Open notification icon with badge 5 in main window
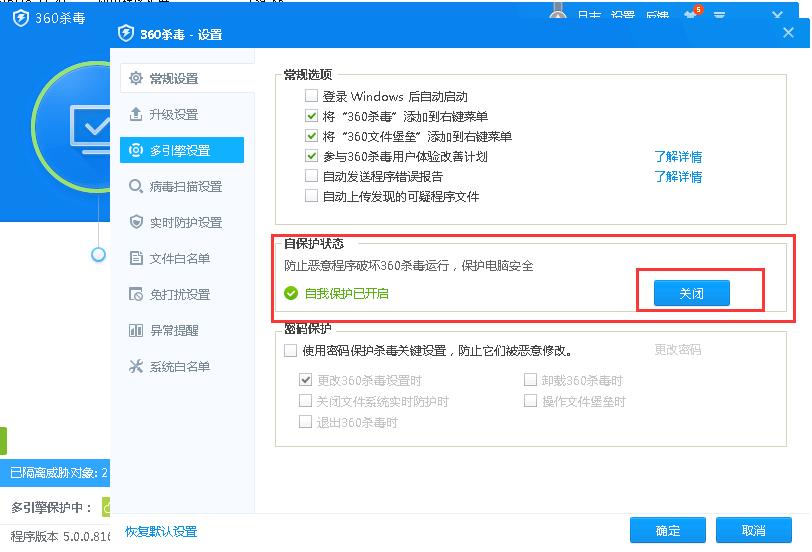Viewport: 812px width, 552px height. (x=692, y=13)
